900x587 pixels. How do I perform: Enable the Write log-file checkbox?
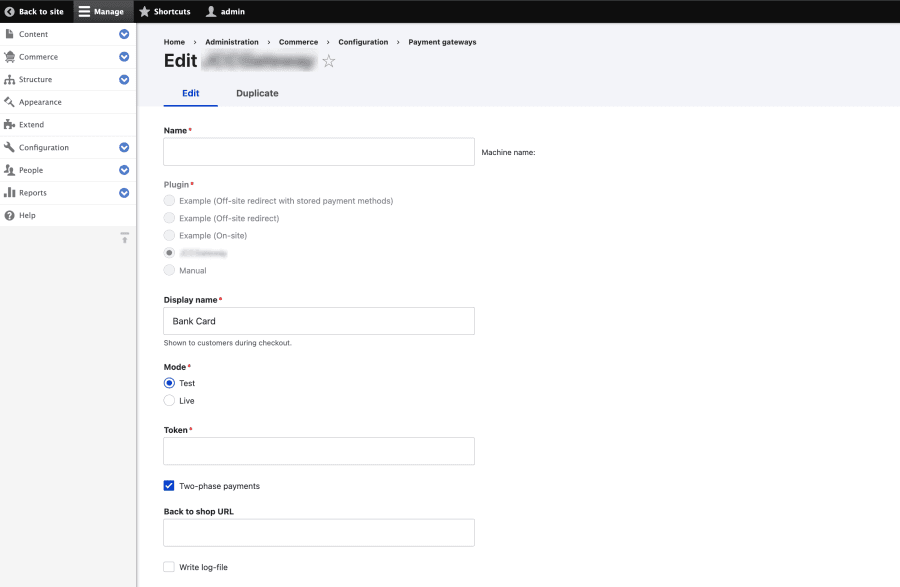169,567
